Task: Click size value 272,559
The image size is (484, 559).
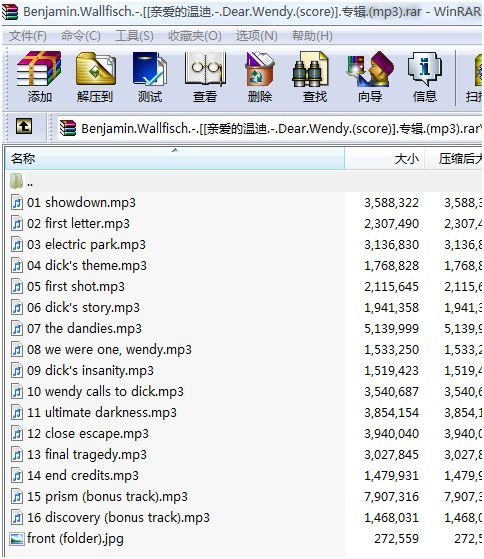Action: coord(396,539)
